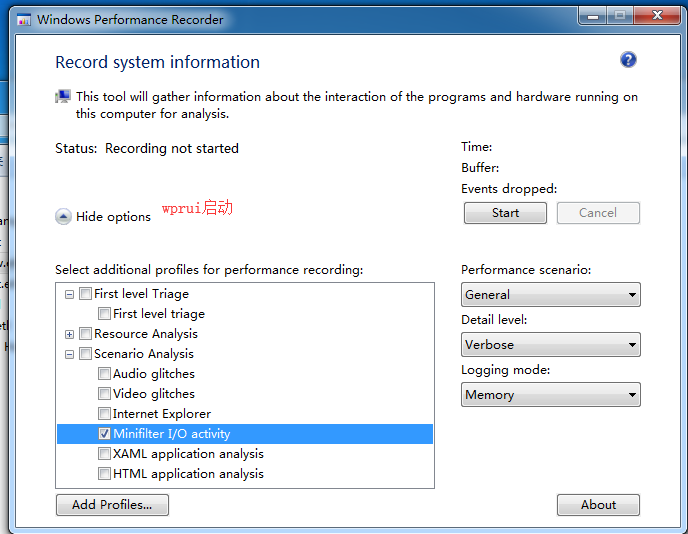Open the Performance scenario General dropdown
The image size is (688, 534).
point(551,294)
